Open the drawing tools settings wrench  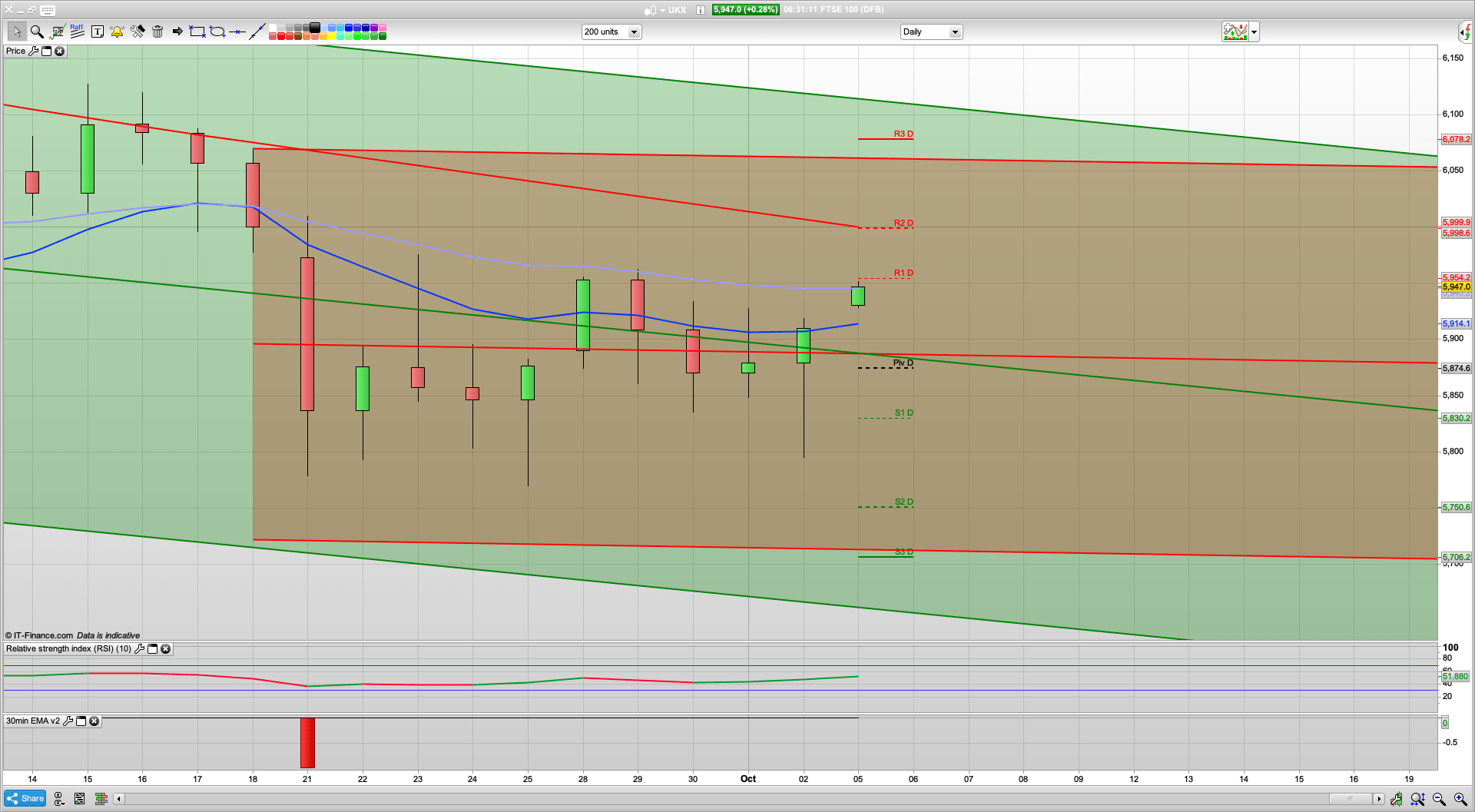coord(138,31)
